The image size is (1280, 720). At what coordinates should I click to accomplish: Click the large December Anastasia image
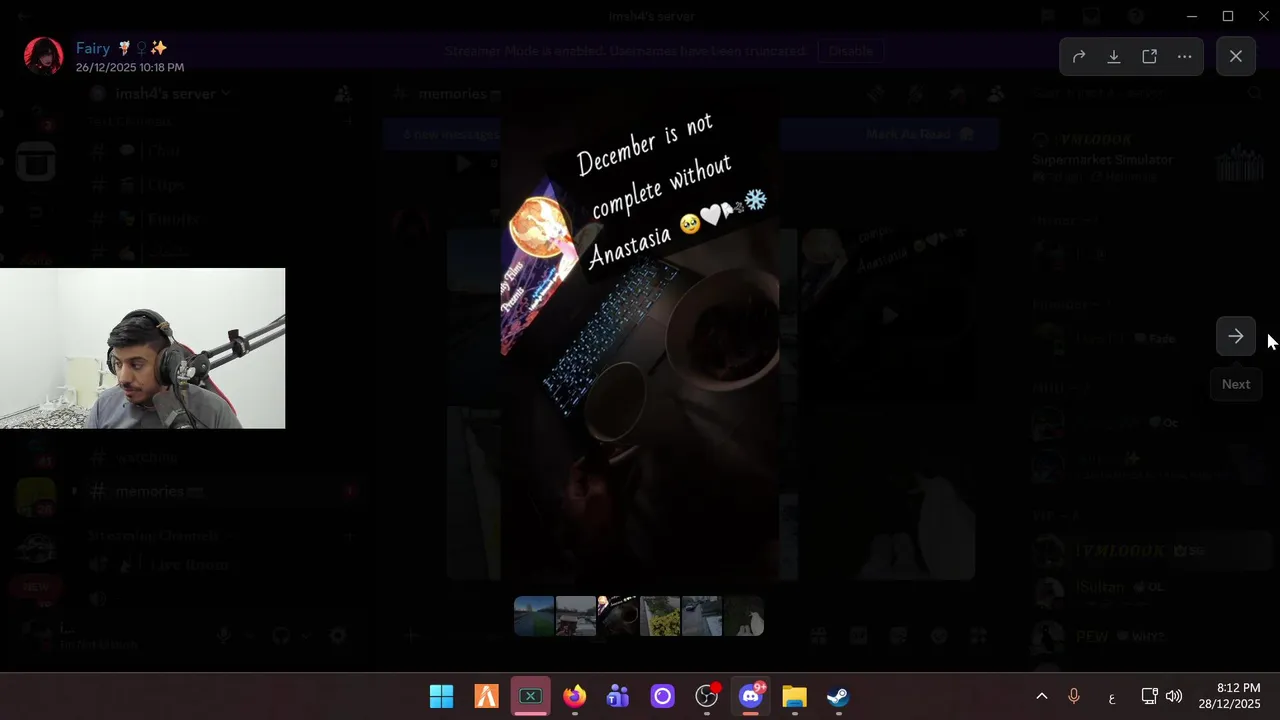pos(640,335)
